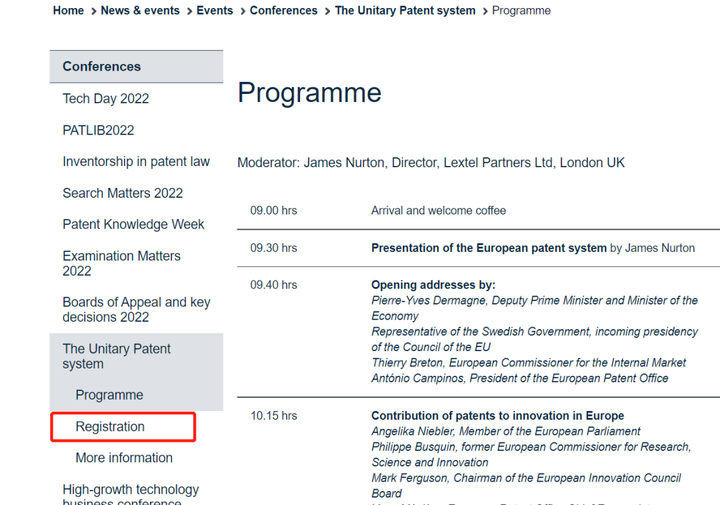The width and height of the screenshot is (720, 505).
Task: Open High-growth technology business conference
Action: click(130, 495)
